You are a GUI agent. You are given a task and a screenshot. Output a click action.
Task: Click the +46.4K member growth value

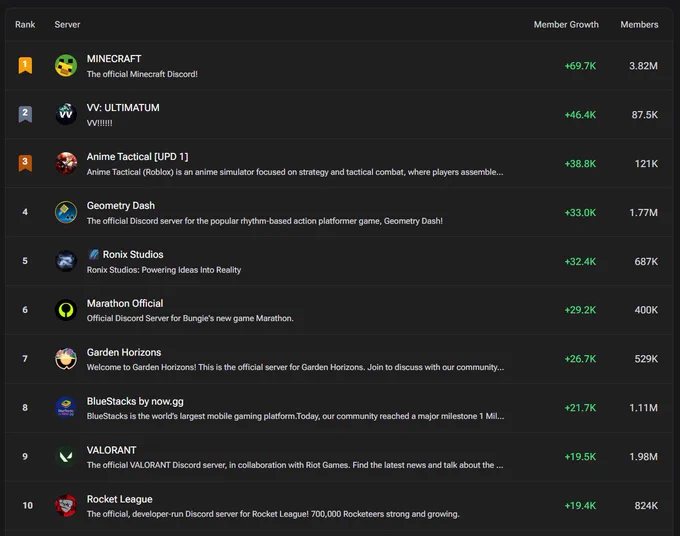click(580, 115)
